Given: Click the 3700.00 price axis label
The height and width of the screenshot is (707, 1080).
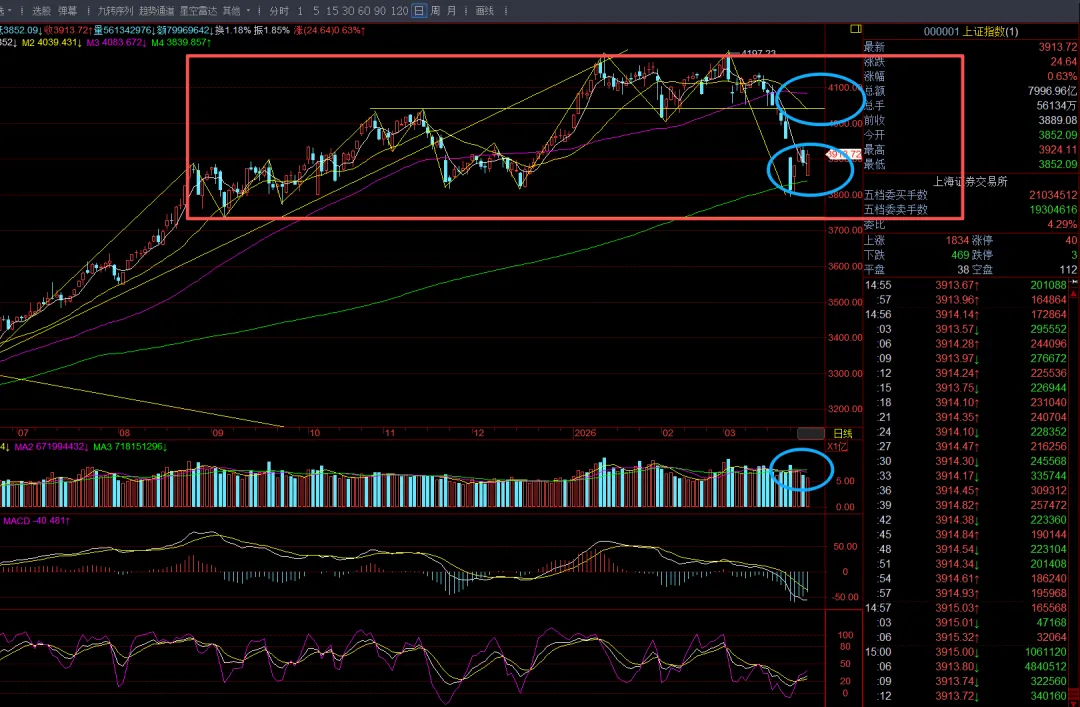Looking at the screenshot, I should [845, 230].
